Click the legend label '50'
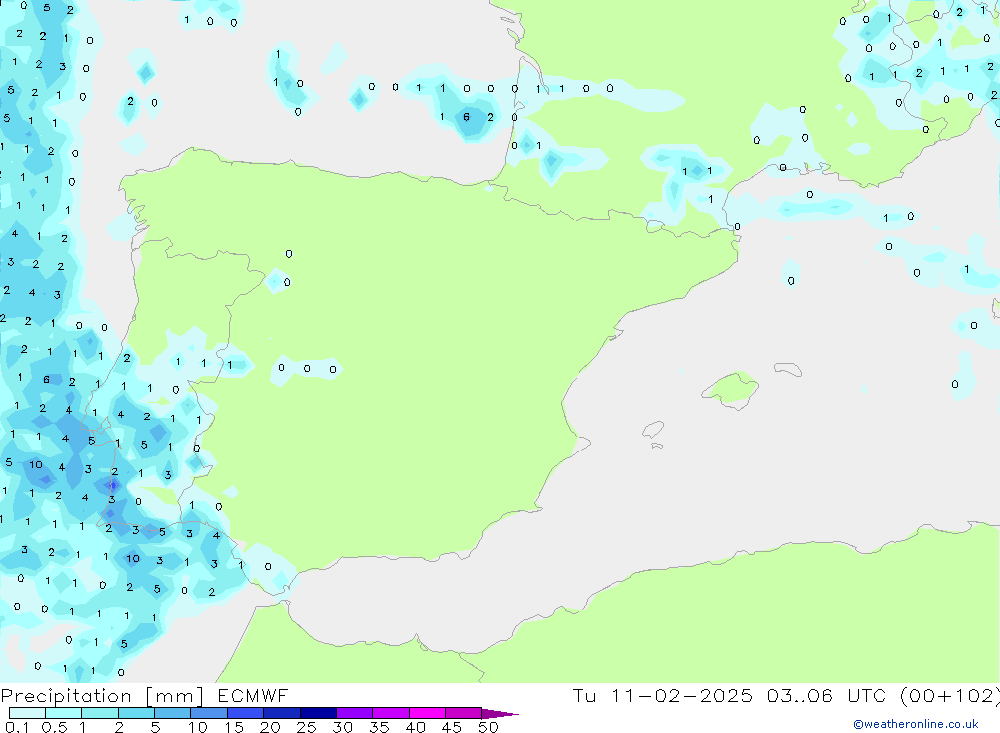This screenshot has width=1000, height=733. click(x=489, y=727)
